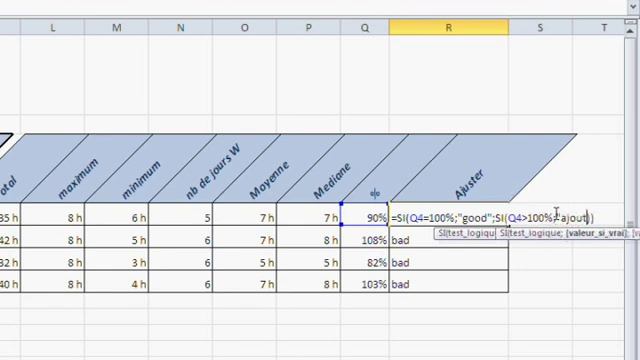This screenshot has height=360, width=640.
Task: Click valeur_si_vrai in the formula tooltip
Action: point(596,233)
